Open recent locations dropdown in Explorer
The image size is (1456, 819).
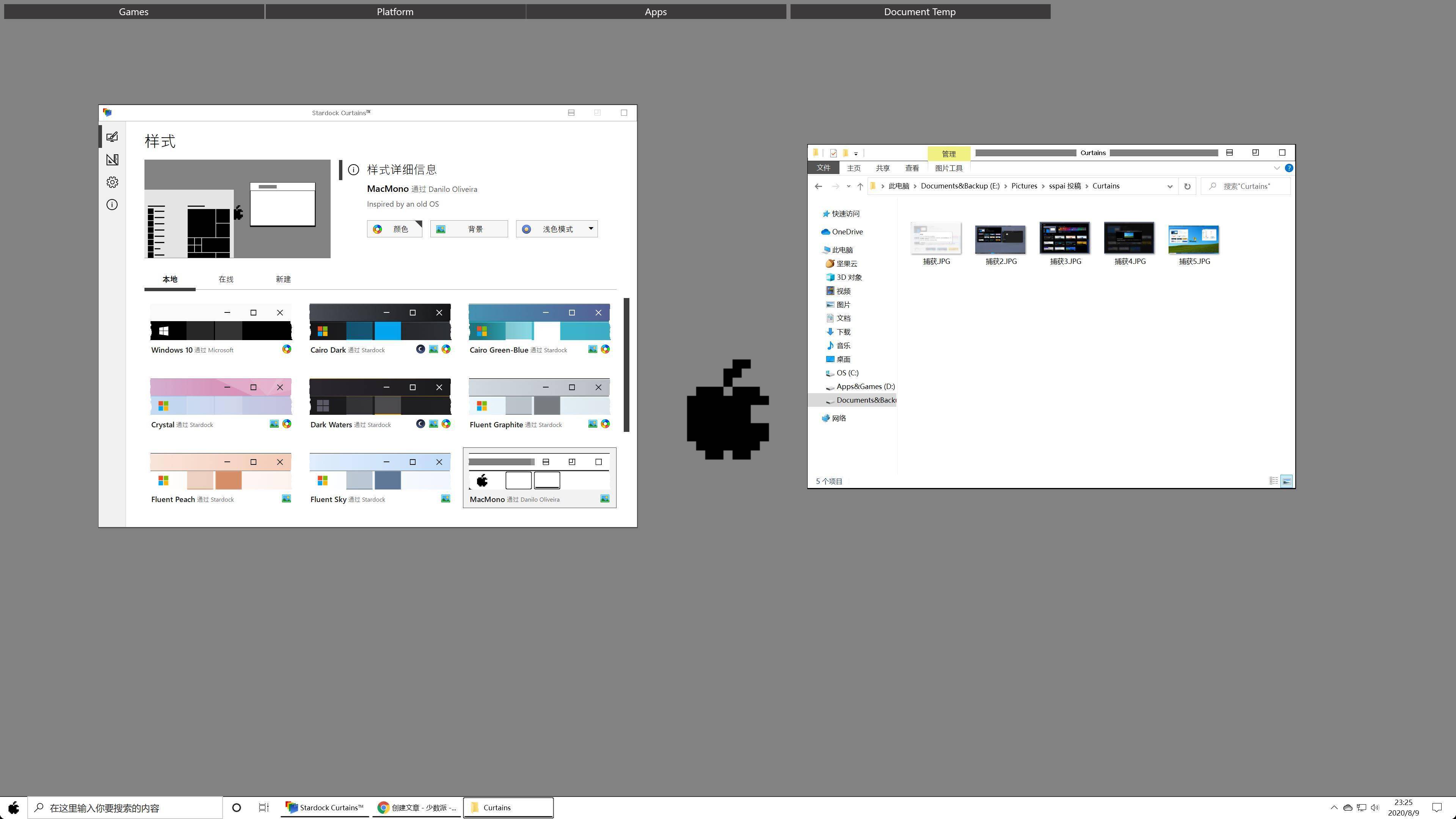coord(849,187)
